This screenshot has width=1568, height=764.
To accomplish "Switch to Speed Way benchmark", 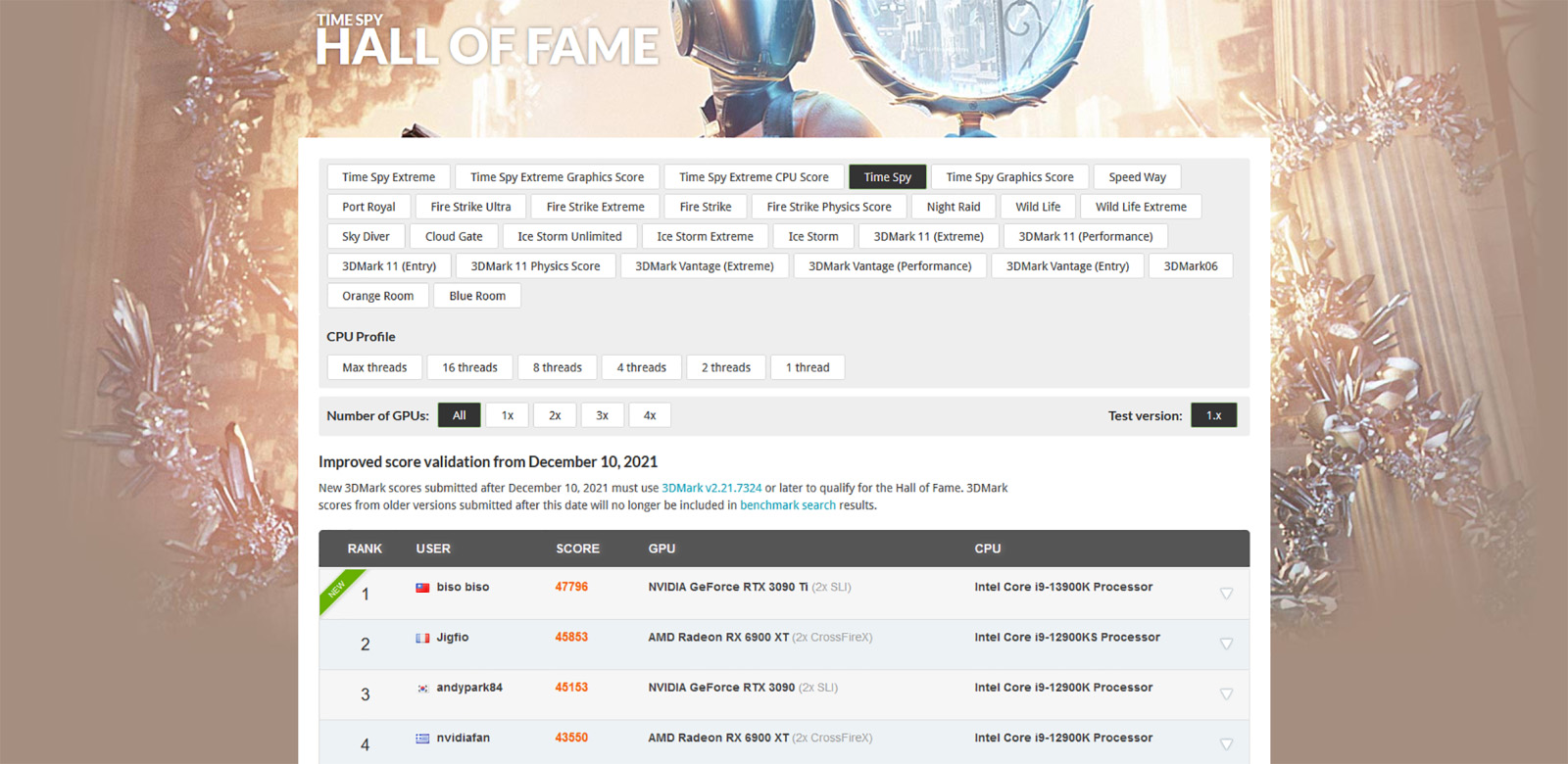I will [1138, 177].
